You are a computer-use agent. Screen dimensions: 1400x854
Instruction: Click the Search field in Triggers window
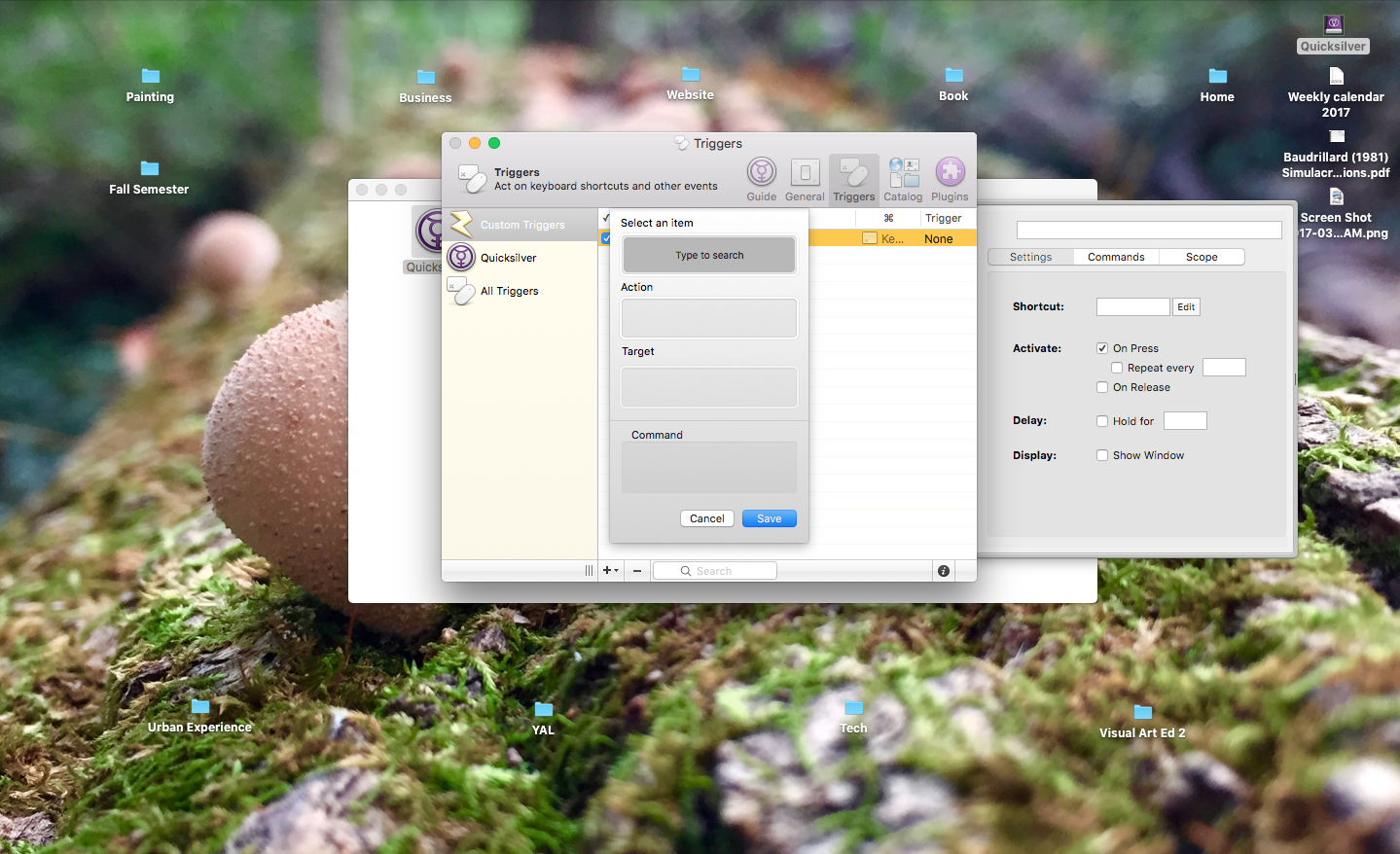(715, 571)
